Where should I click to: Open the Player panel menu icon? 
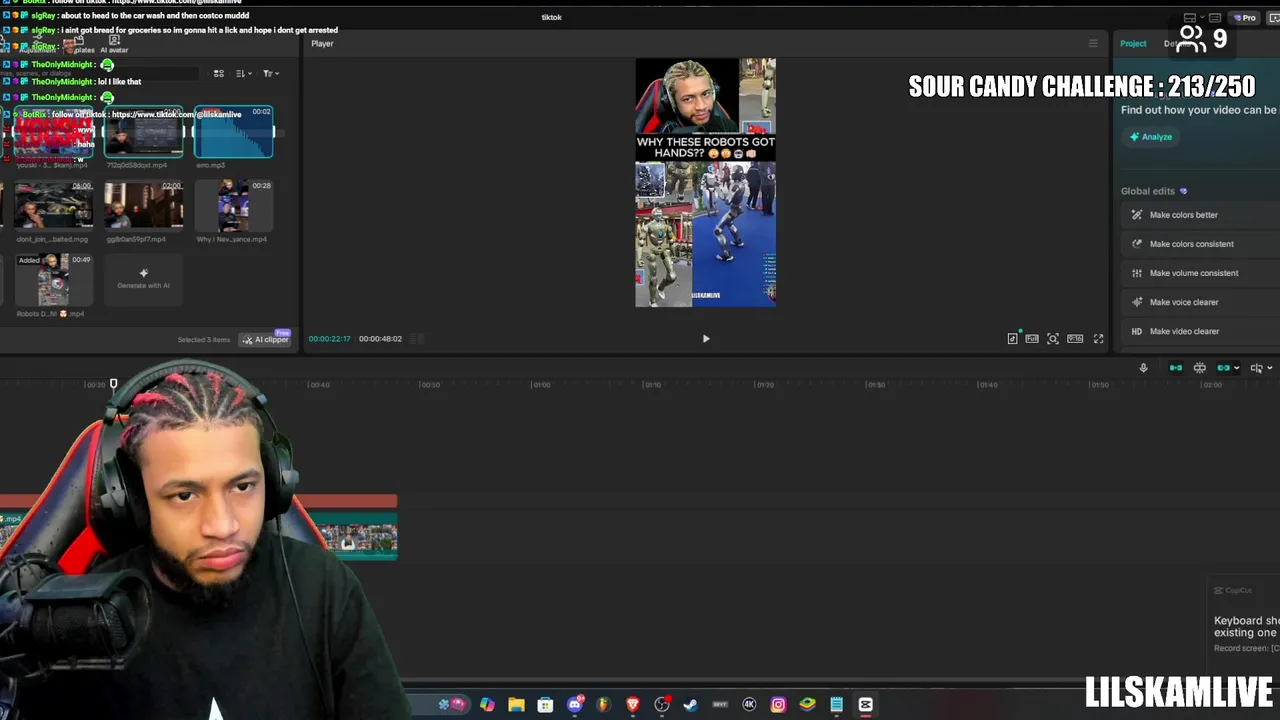pyautogui.click(x=1093, y=43)
